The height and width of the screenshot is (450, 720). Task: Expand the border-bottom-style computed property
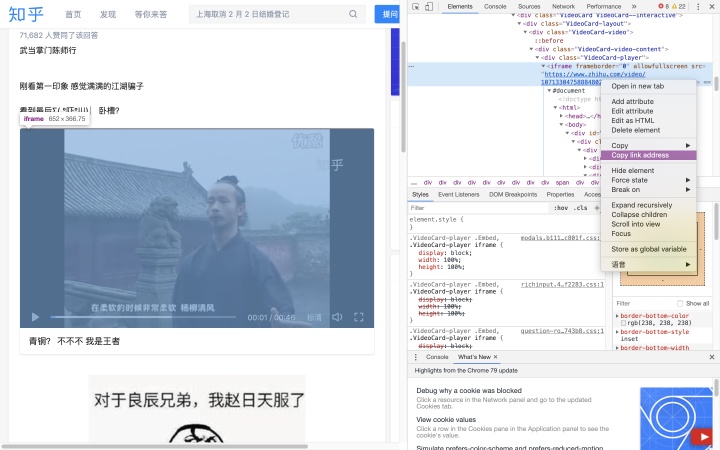pos(617,332)
